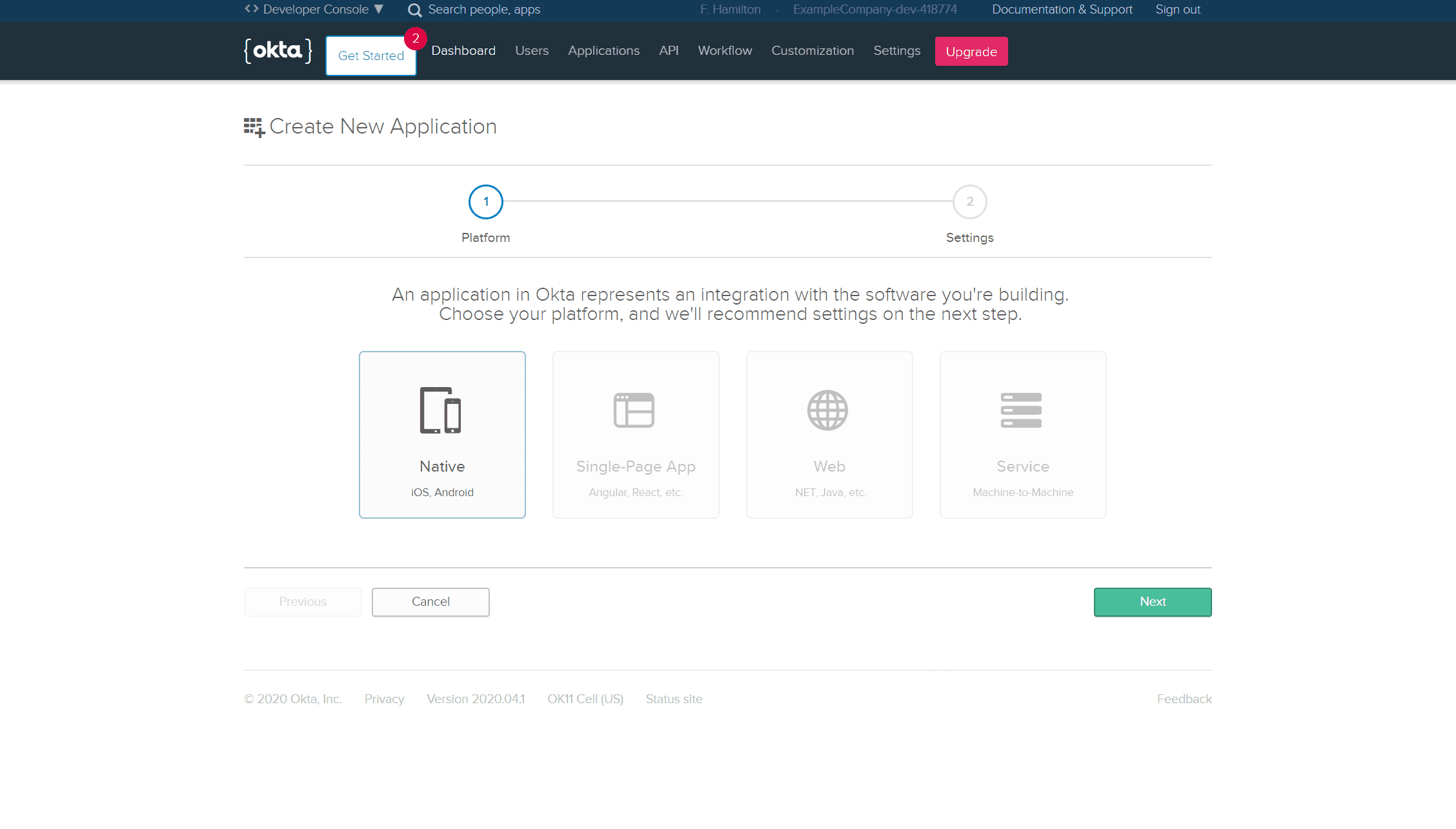Screen dimensions: 1456x829
Task: Open the Get Started tab
Action: click(371, 55)
